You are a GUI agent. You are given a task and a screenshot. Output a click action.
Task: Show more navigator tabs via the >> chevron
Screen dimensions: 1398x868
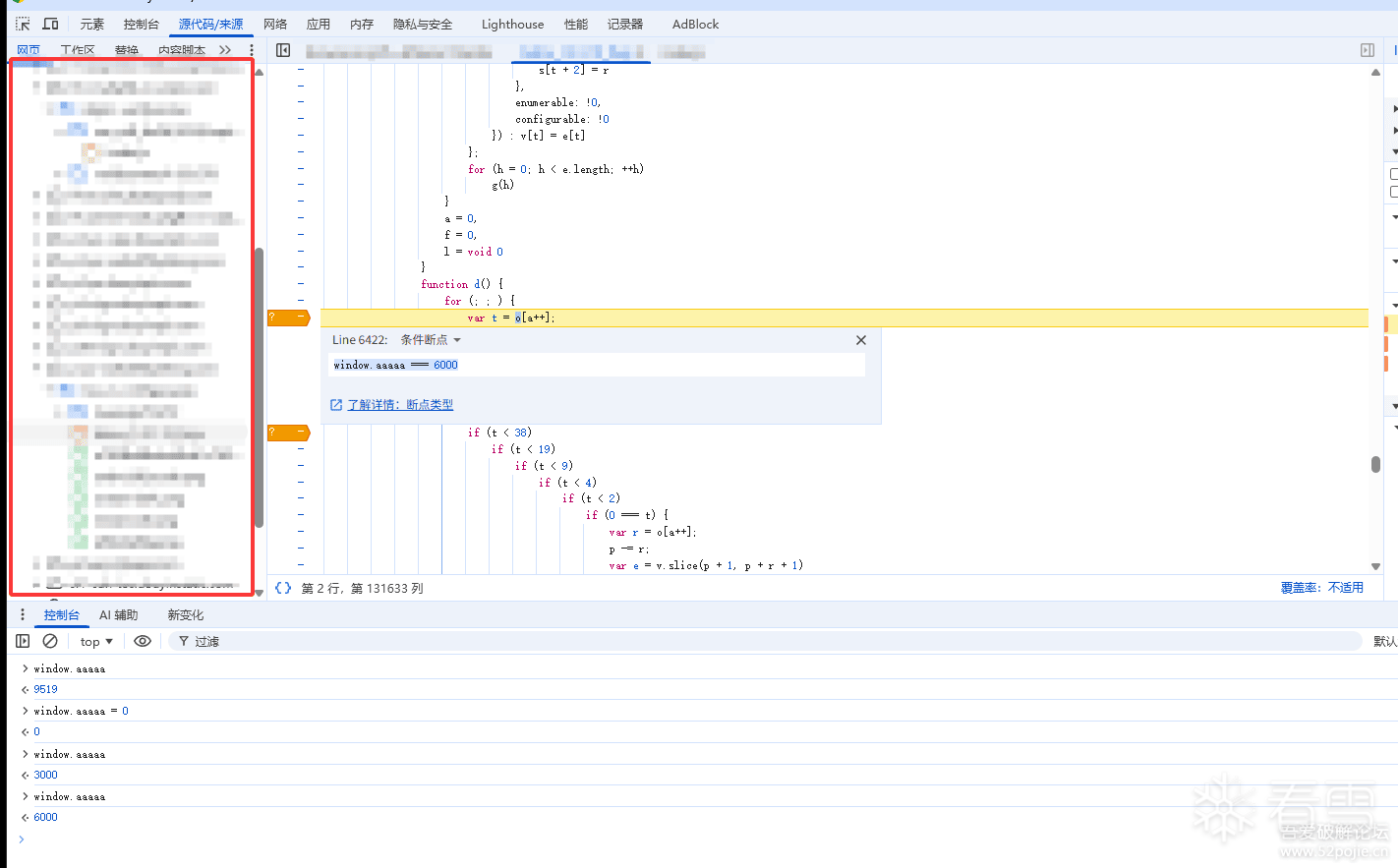click(225, 50)
